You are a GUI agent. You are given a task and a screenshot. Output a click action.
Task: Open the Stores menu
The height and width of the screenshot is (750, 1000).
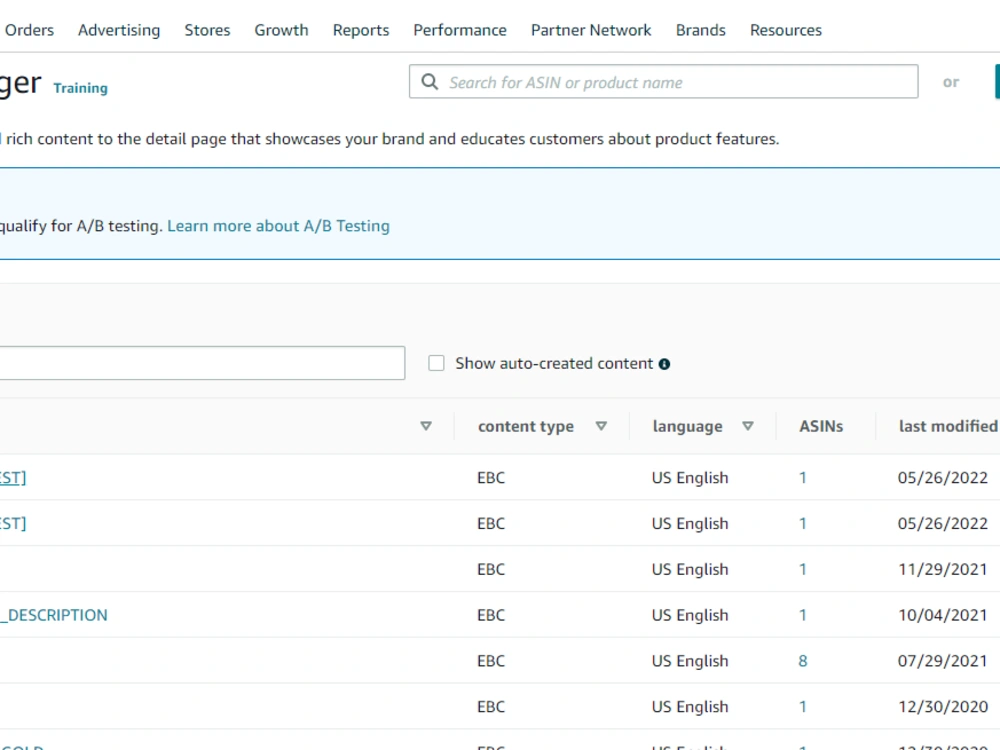pos(207,30)
